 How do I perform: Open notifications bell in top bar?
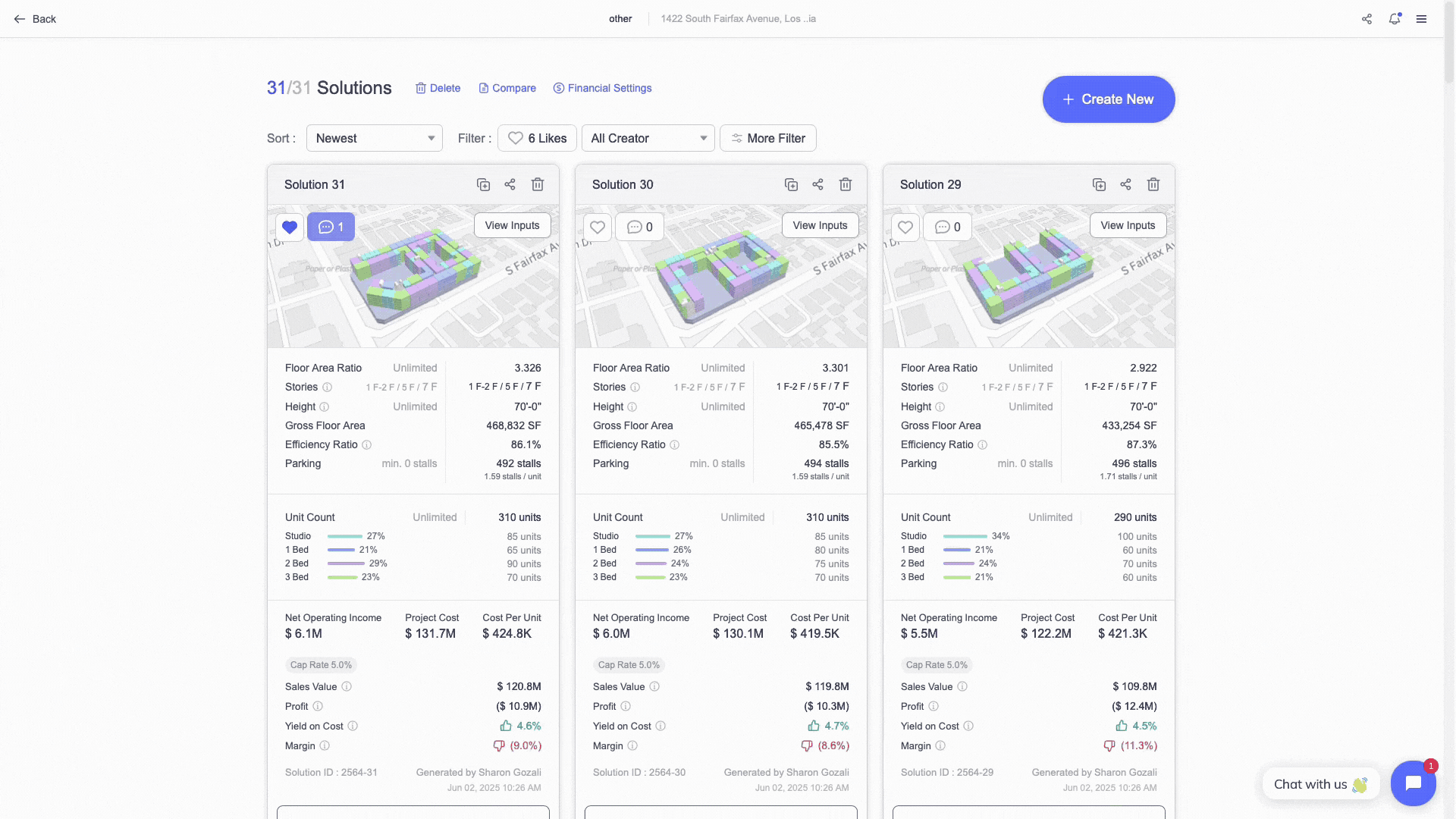[x=1394, y=19]
